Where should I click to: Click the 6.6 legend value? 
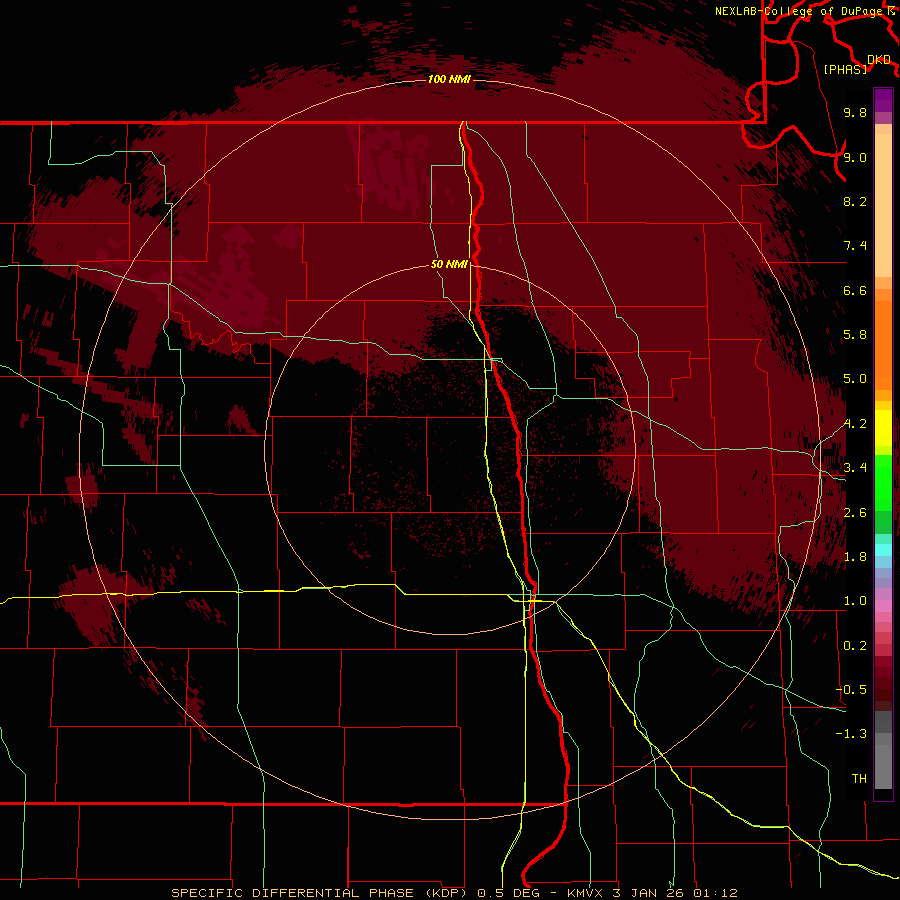coord(855,290)
